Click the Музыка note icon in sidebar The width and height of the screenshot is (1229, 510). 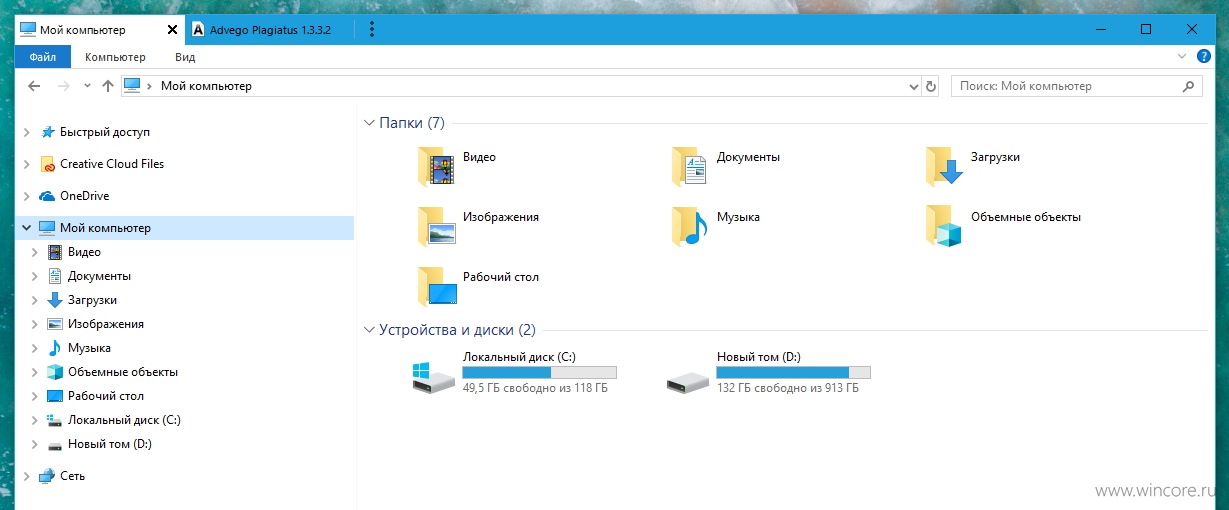(55, 348)
